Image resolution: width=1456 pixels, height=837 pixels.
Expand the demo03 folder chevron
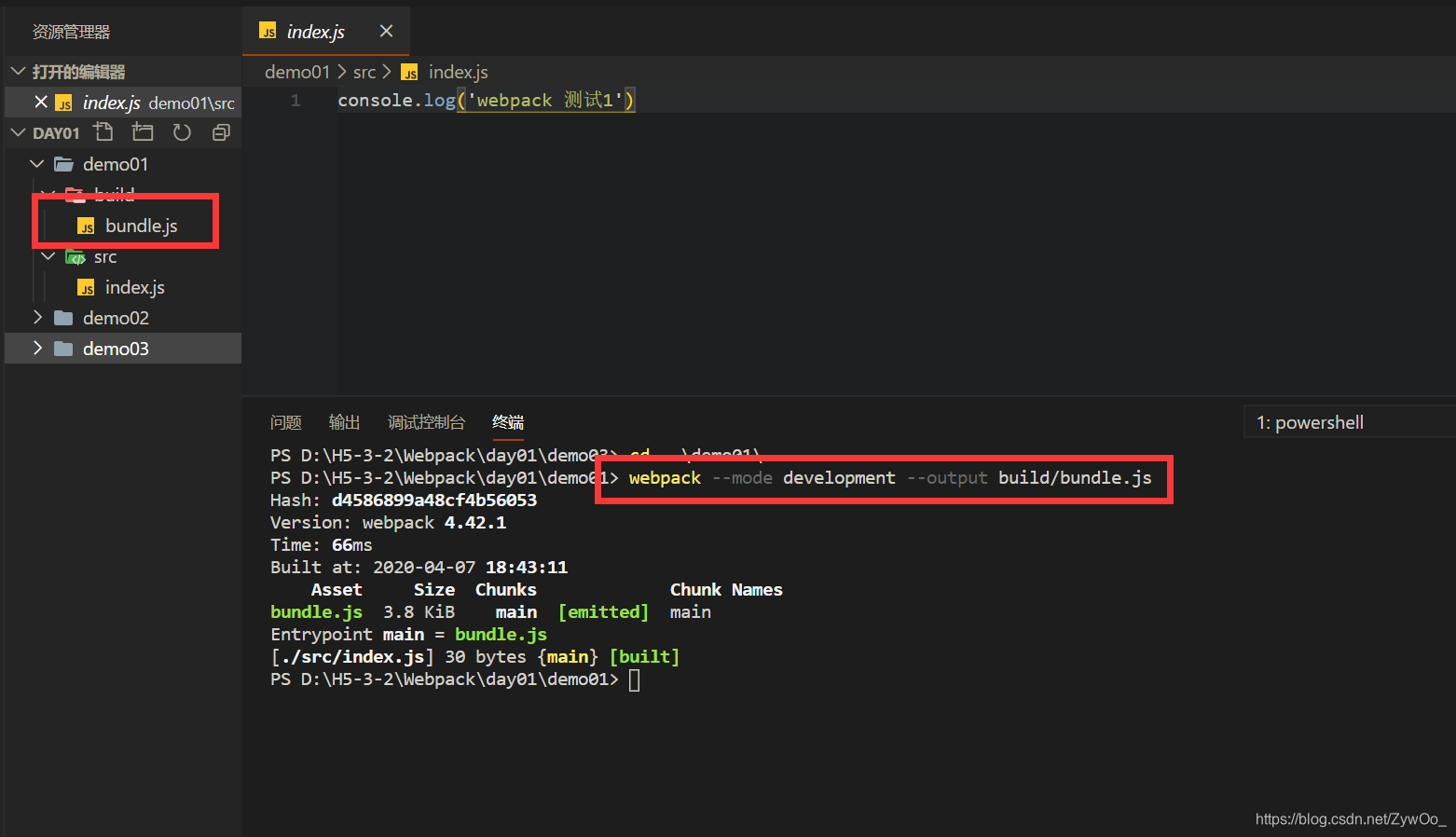pyautogui.click(x=37, y=348)
